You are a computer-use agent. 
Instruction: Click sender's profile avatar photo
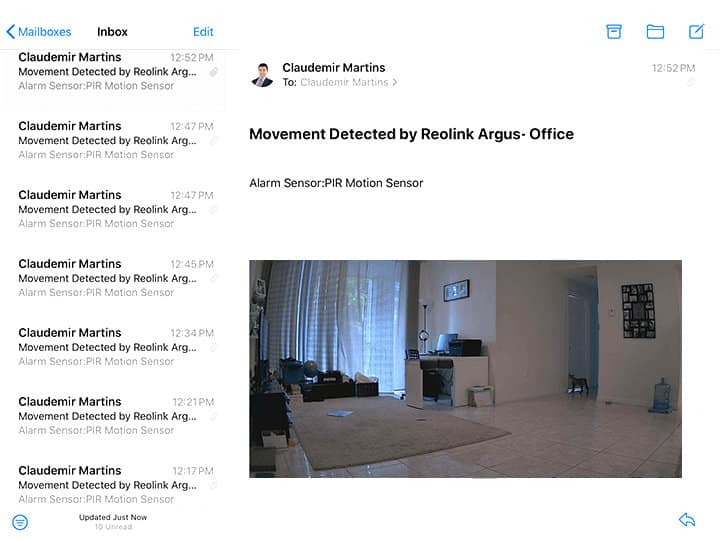262,75
